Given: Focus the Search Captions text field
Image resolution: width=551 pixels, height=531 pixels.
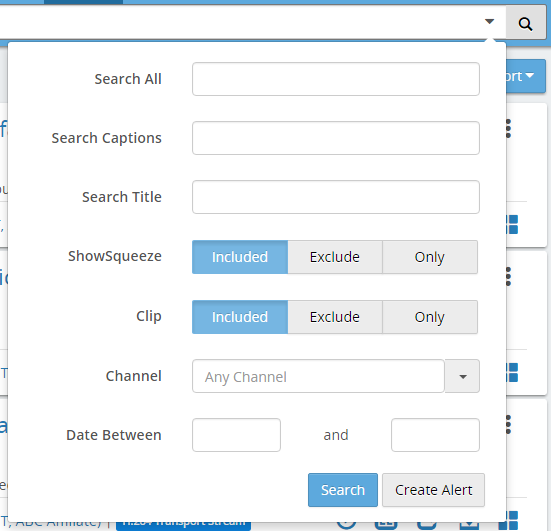Looking at the screenshot, I should point(336,138).
